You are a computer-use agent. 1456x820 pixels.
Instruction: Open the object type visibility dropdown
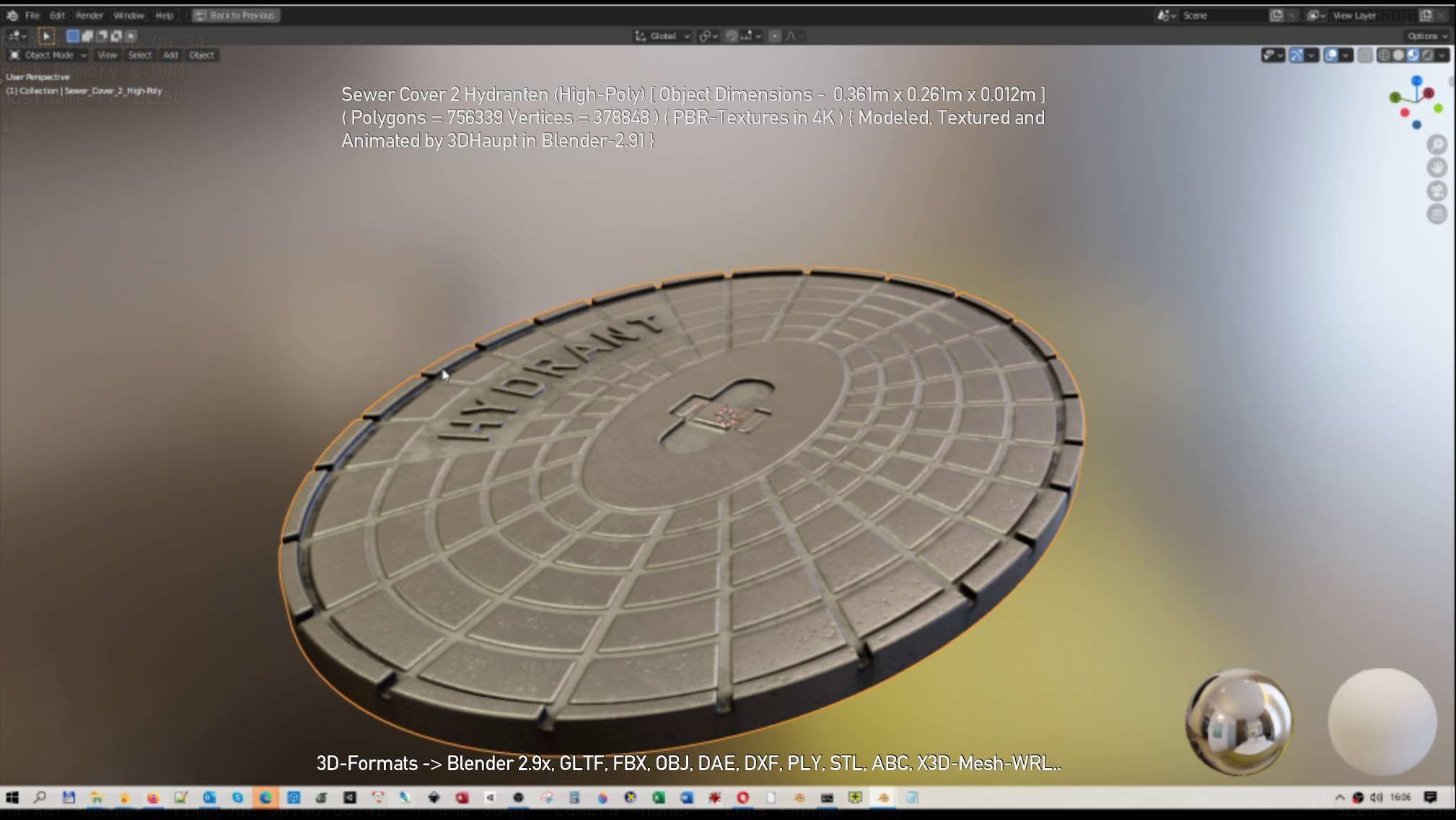[x=1273, y=55]
